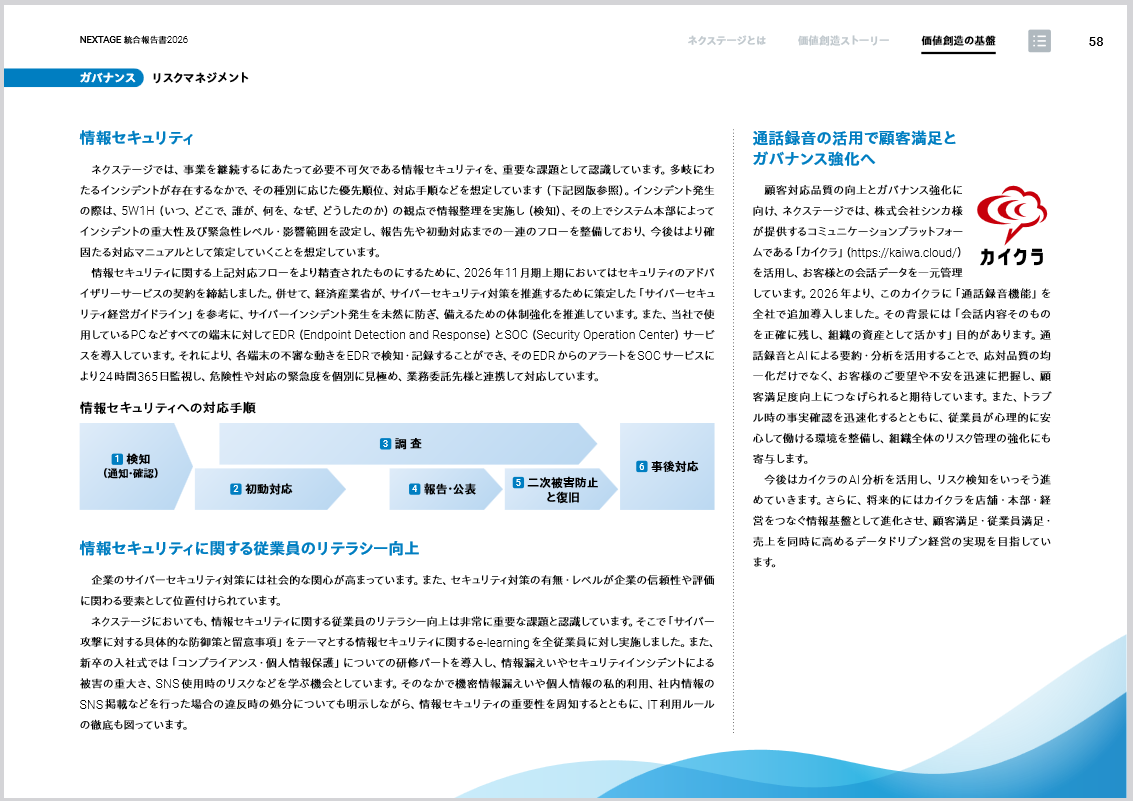Click the カイクラ wordmark text under logo
The image size is (1133, 801).
1012,256
